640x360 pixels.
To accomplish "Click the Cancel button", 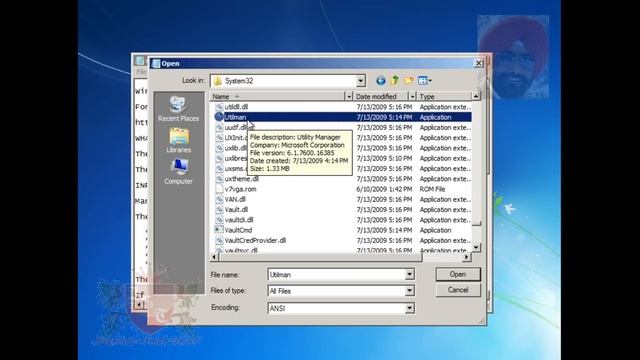I will pyautogui.click(x=458, y=290).
